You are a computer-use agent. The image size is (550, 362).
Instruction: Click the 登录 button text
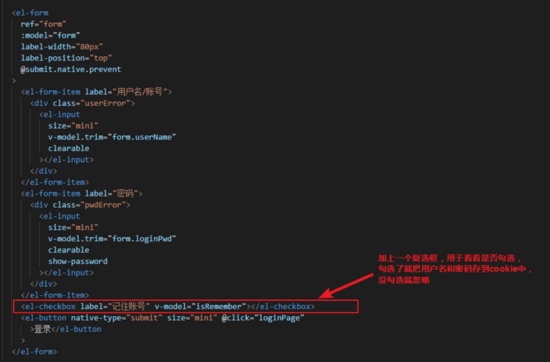(42, 329)
